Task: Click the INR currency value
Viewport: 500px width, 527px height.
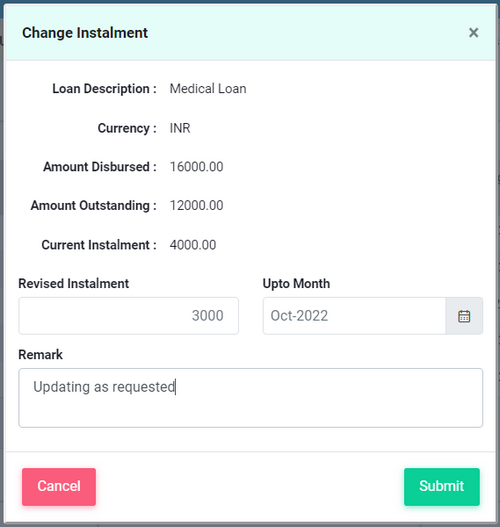Action: click(x=180, y=128)
